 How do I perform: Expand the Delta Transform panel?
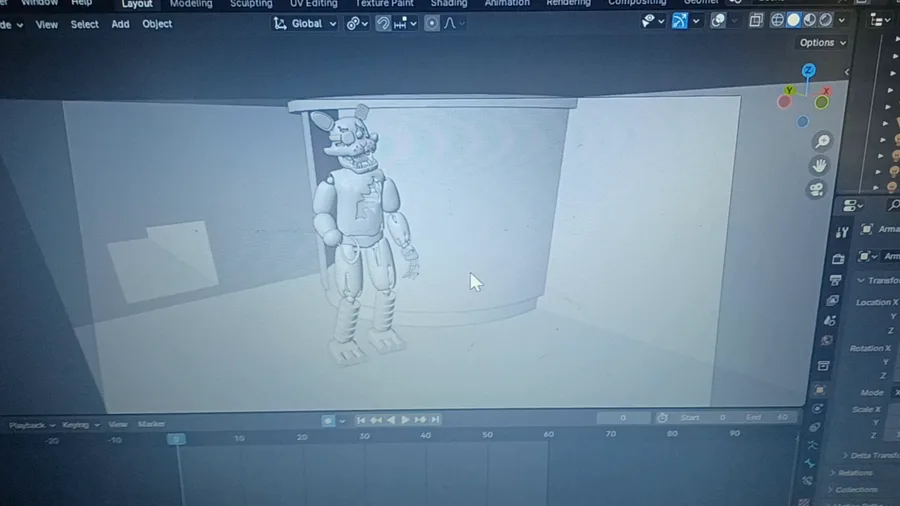870,455
